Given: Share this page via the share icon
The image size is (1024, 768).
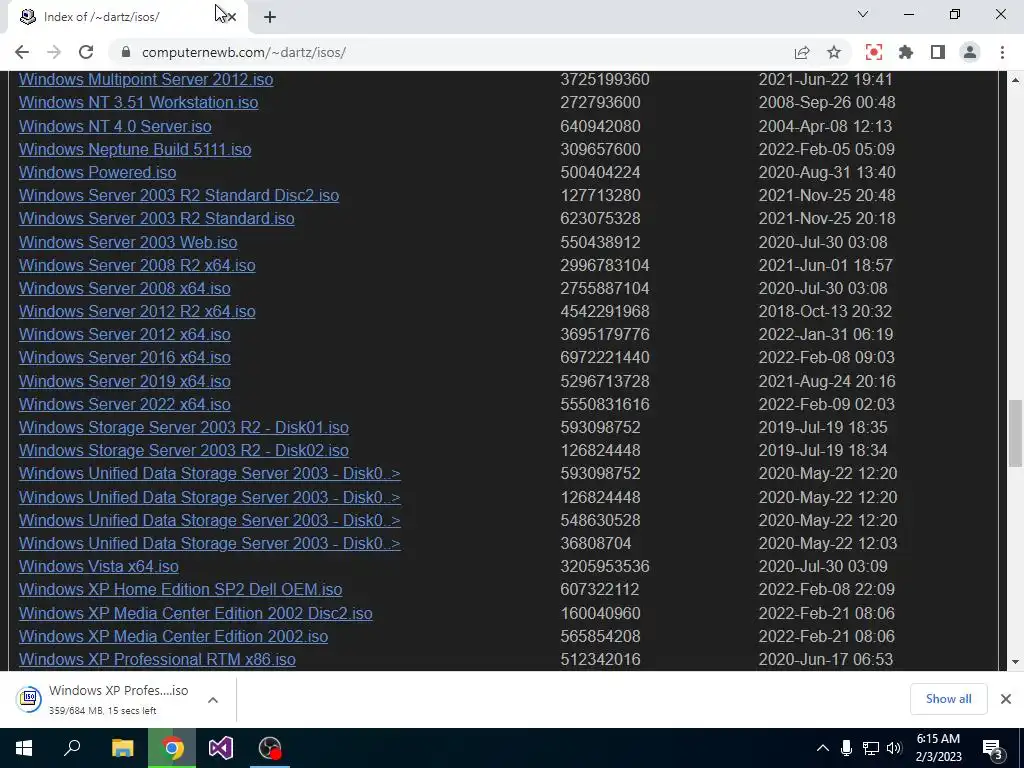Looking at the screenshot, I should (x=802, y=52).
